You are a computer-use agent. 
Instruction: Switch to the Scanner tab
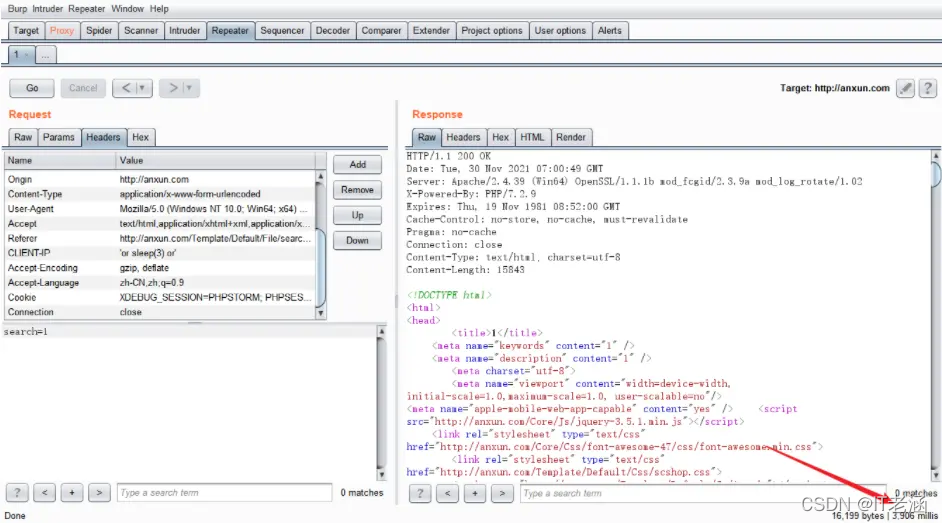(x=141, y=31)
